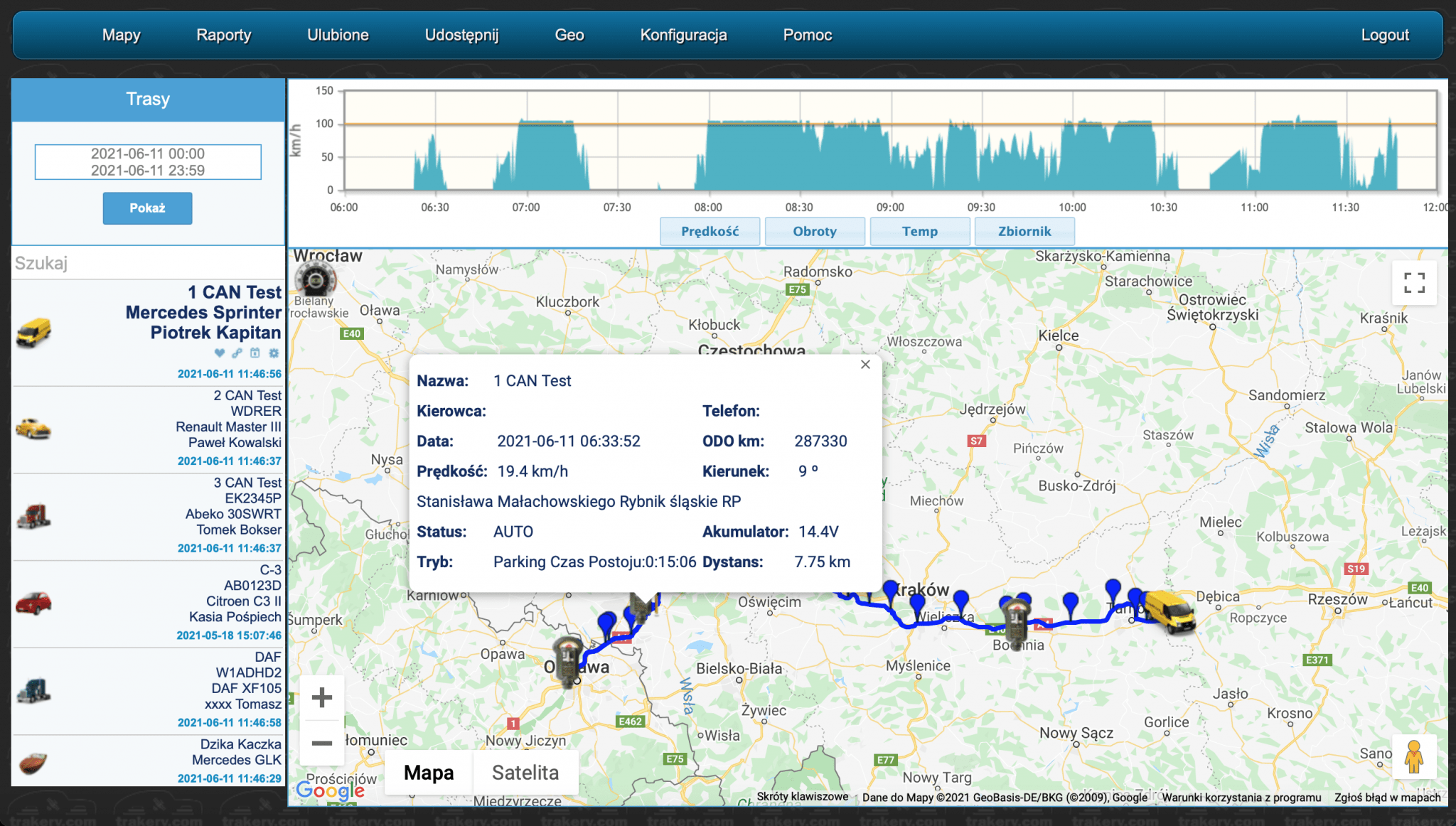Open Skróty klawiszowe map link

802,797
